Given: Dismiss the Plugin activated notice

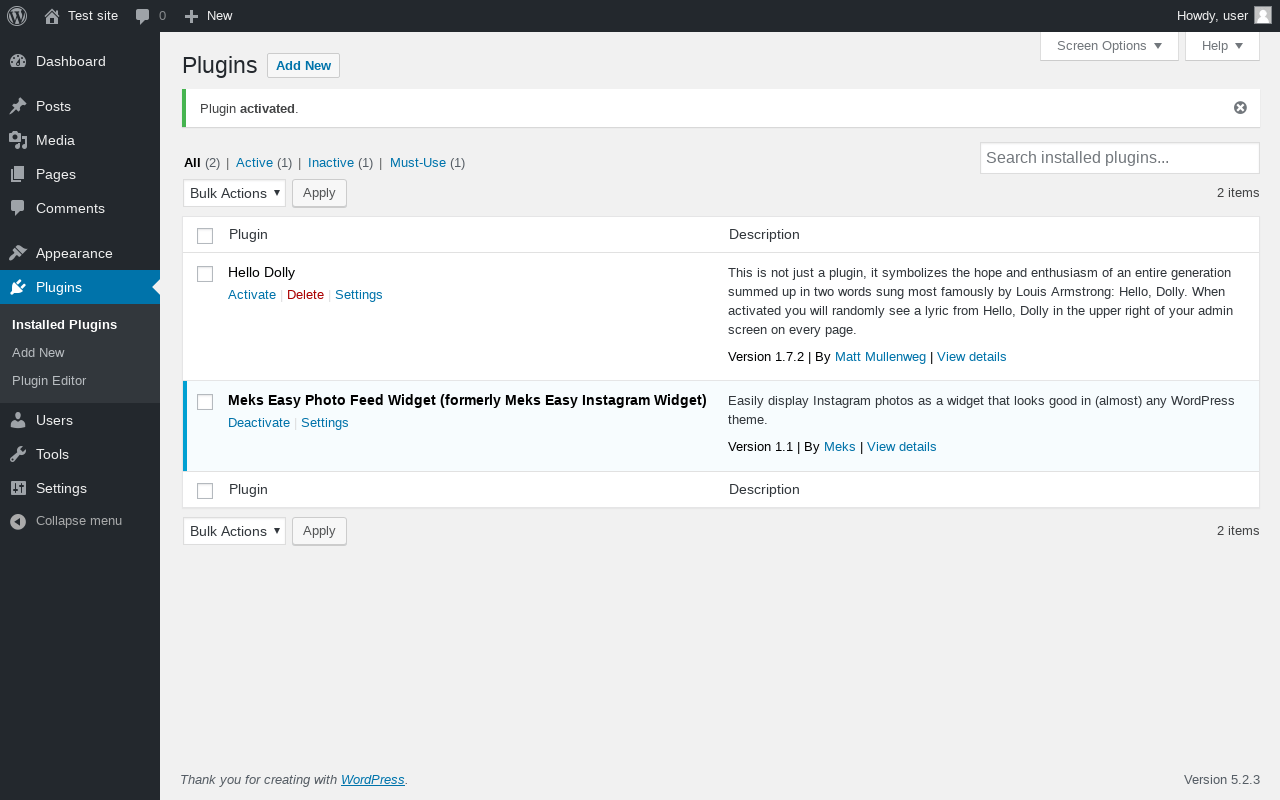Looking at the screenshot, I should 1240,108.
